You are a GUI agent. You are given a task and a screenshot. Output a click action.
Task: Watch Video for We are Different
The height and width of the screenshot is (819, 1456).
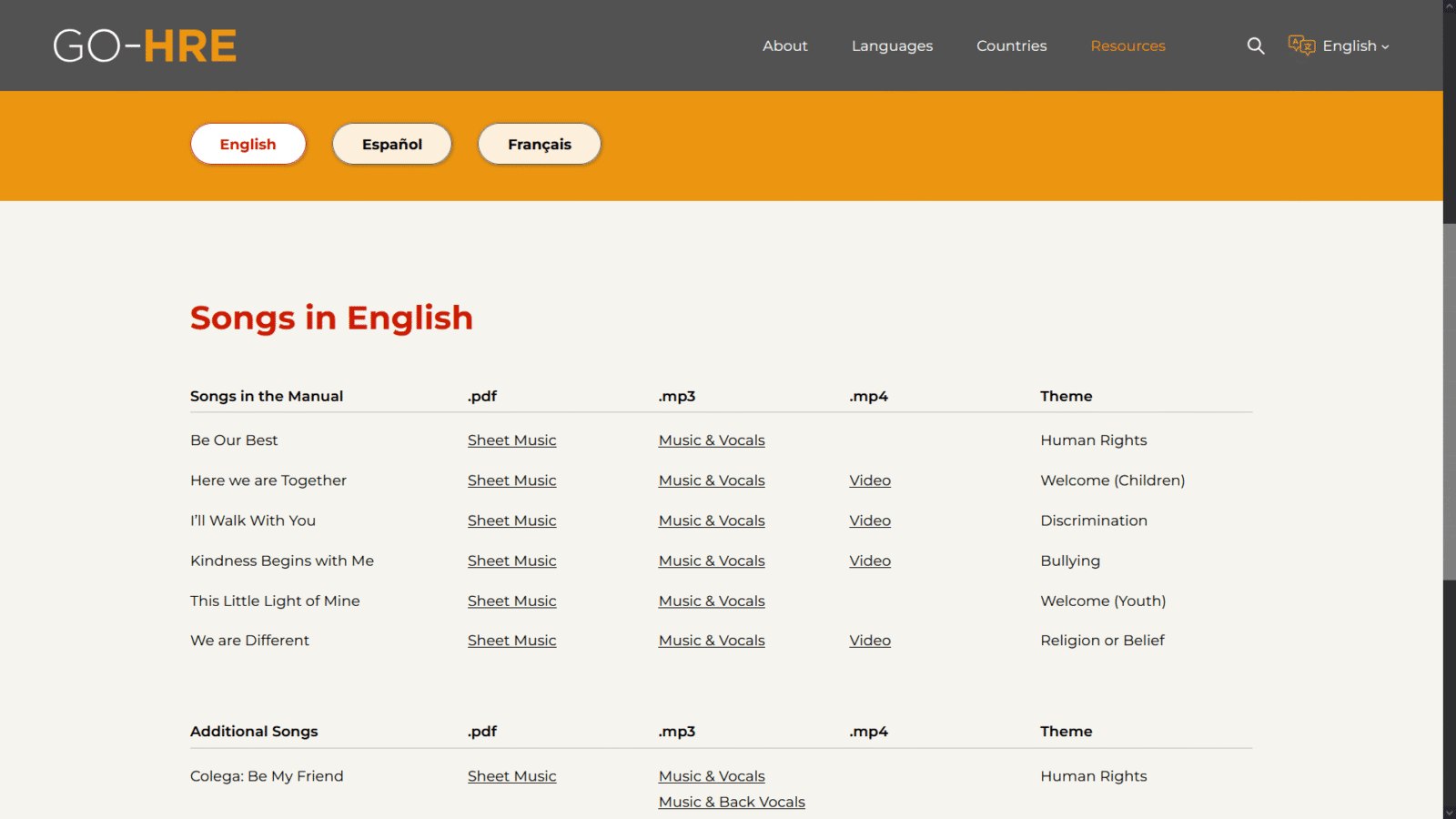click(x=870, y=641)
